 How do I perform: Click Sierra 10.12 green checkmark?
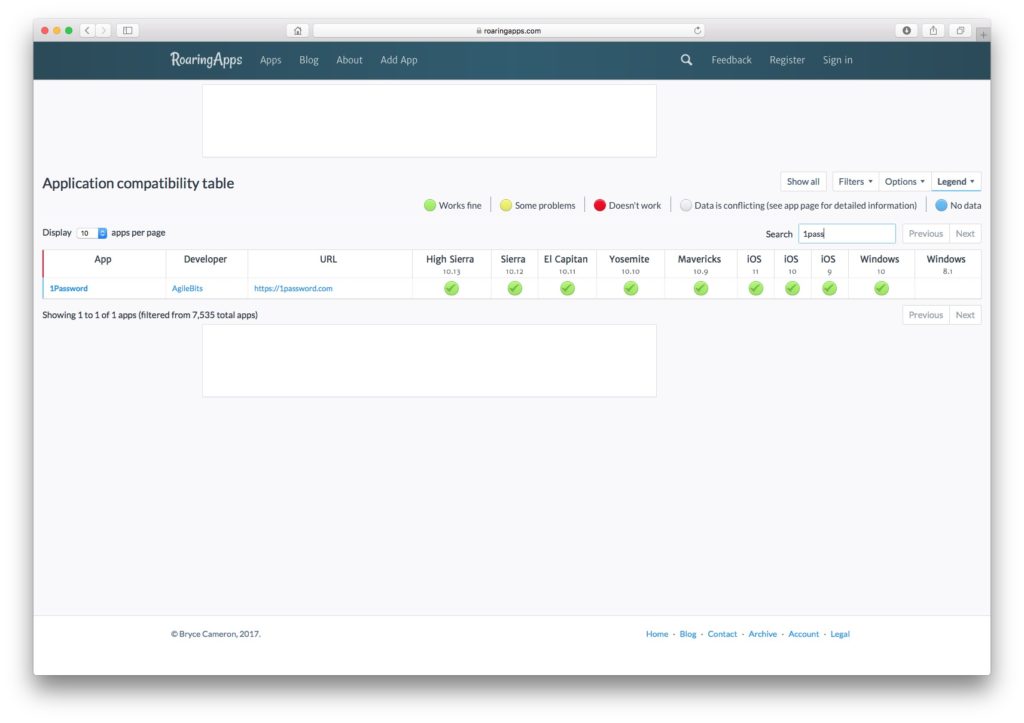(x=515, y=288)
